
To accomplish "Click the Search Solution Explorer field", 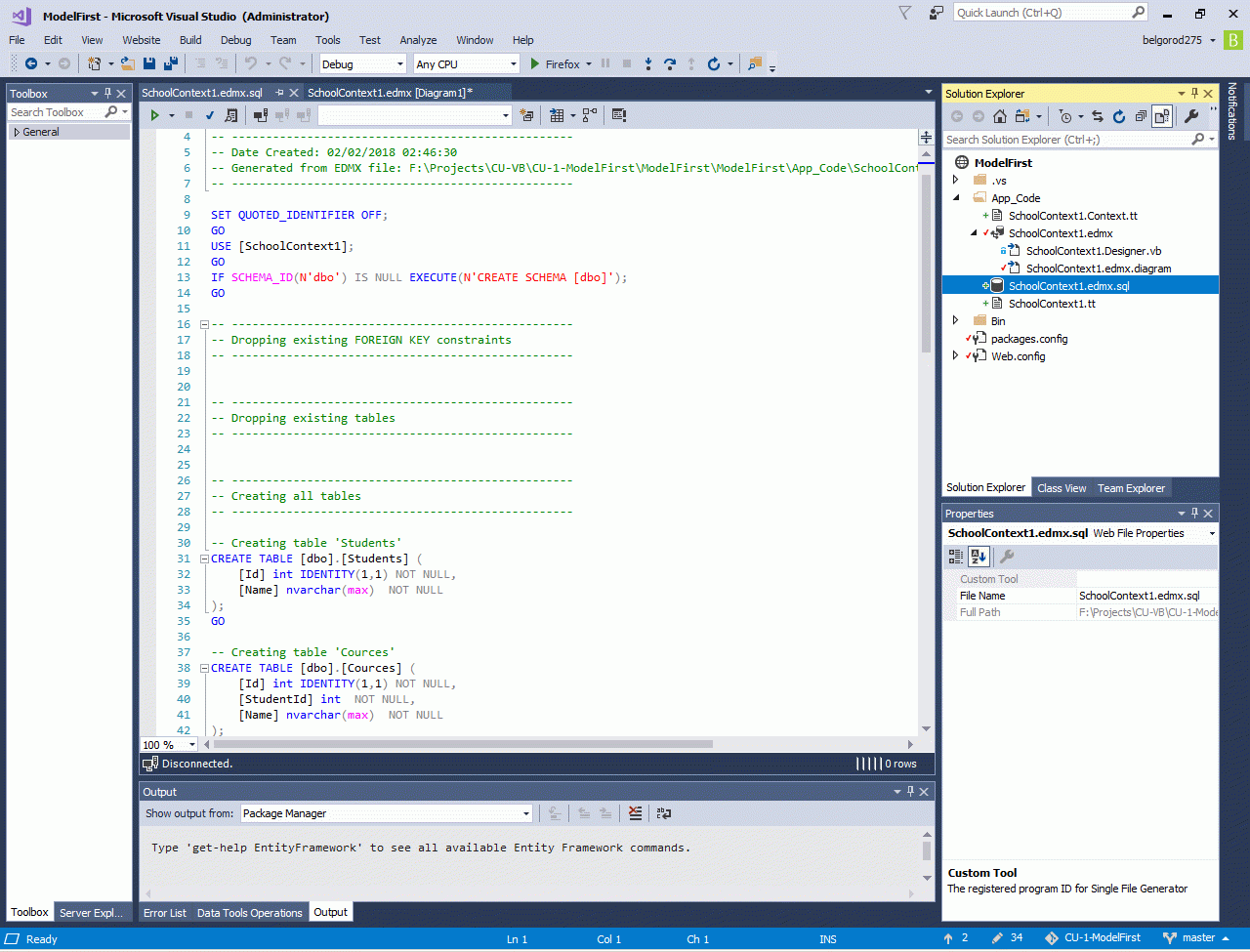I will [x=1081, y=140].
